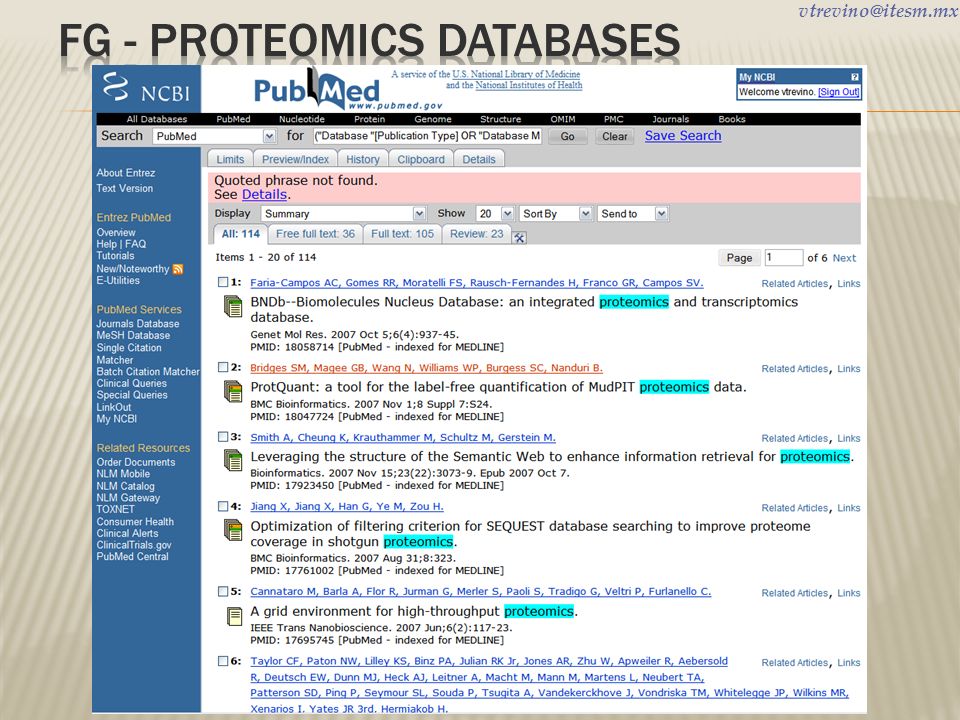Click the Sign Out link
Image resolution: width=960 pixels, height=720 pixels.
[x=839, y=92]
